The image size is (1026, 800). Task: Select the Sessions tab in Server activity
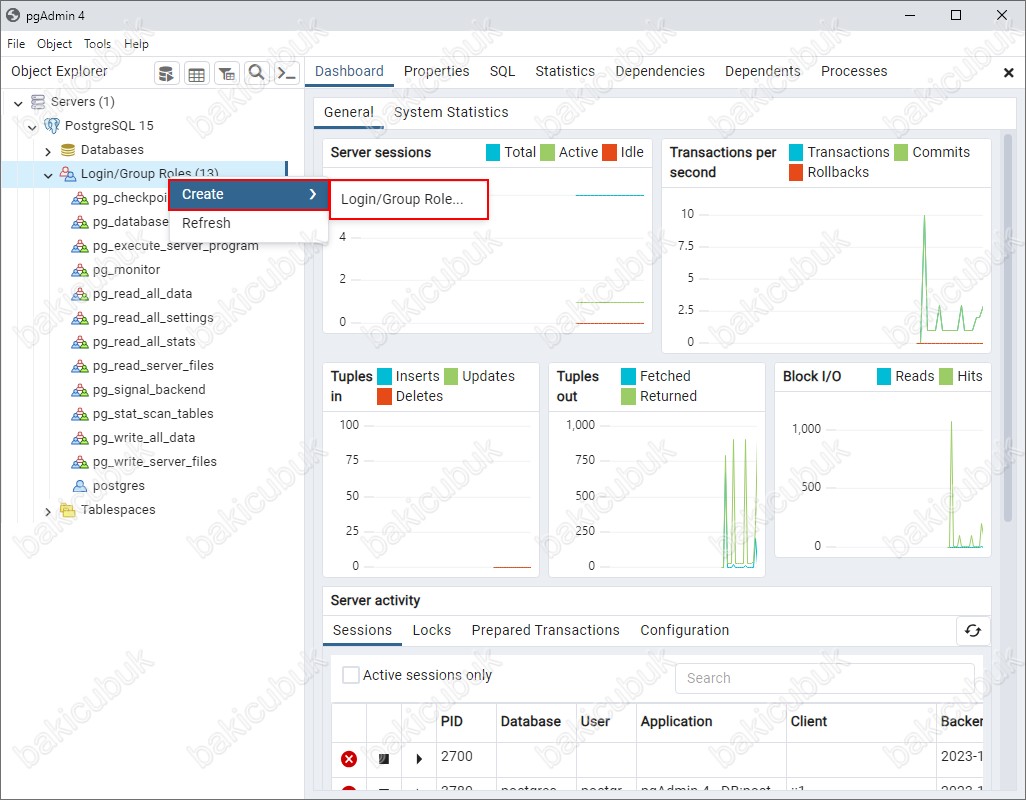point(363,630)
